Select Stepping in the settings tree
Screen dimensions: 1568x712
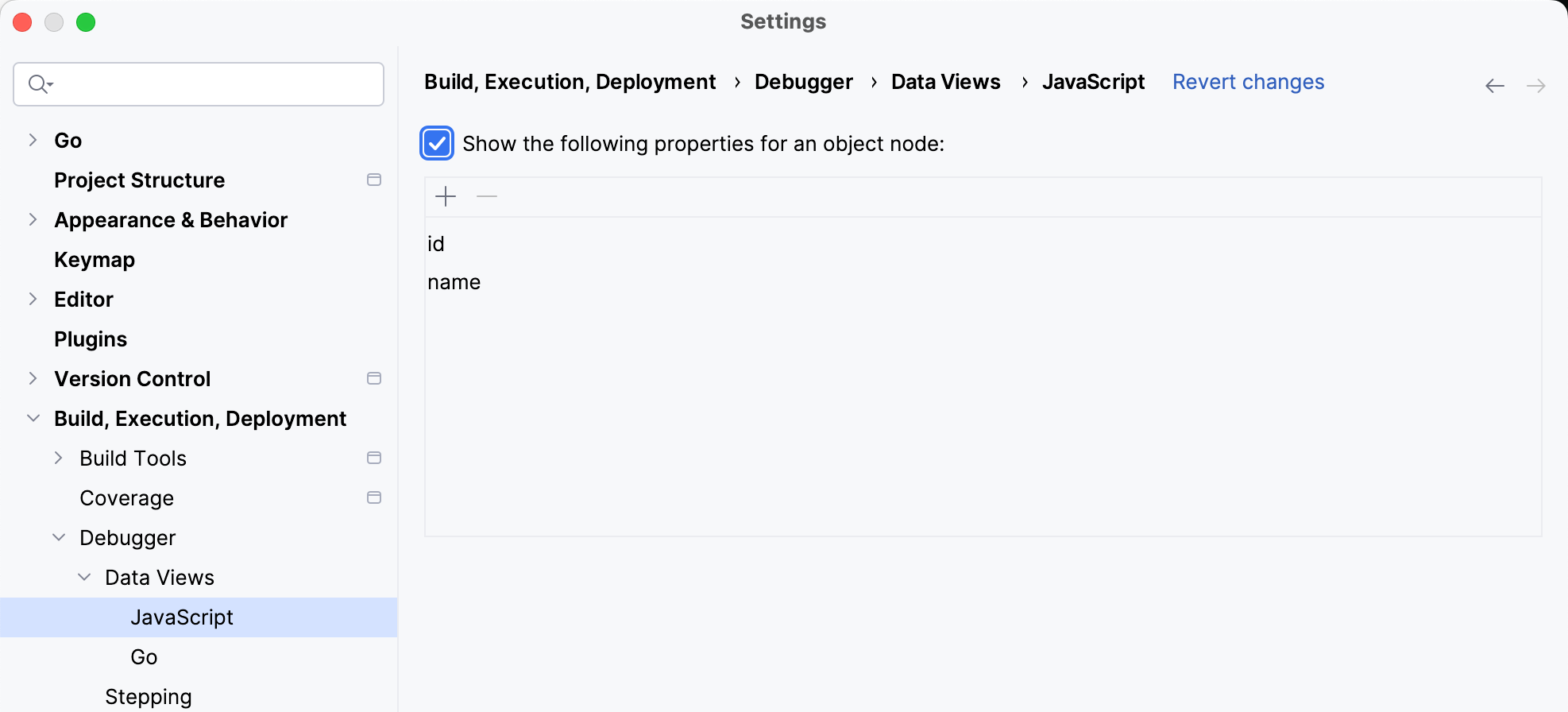pos(149,696)
